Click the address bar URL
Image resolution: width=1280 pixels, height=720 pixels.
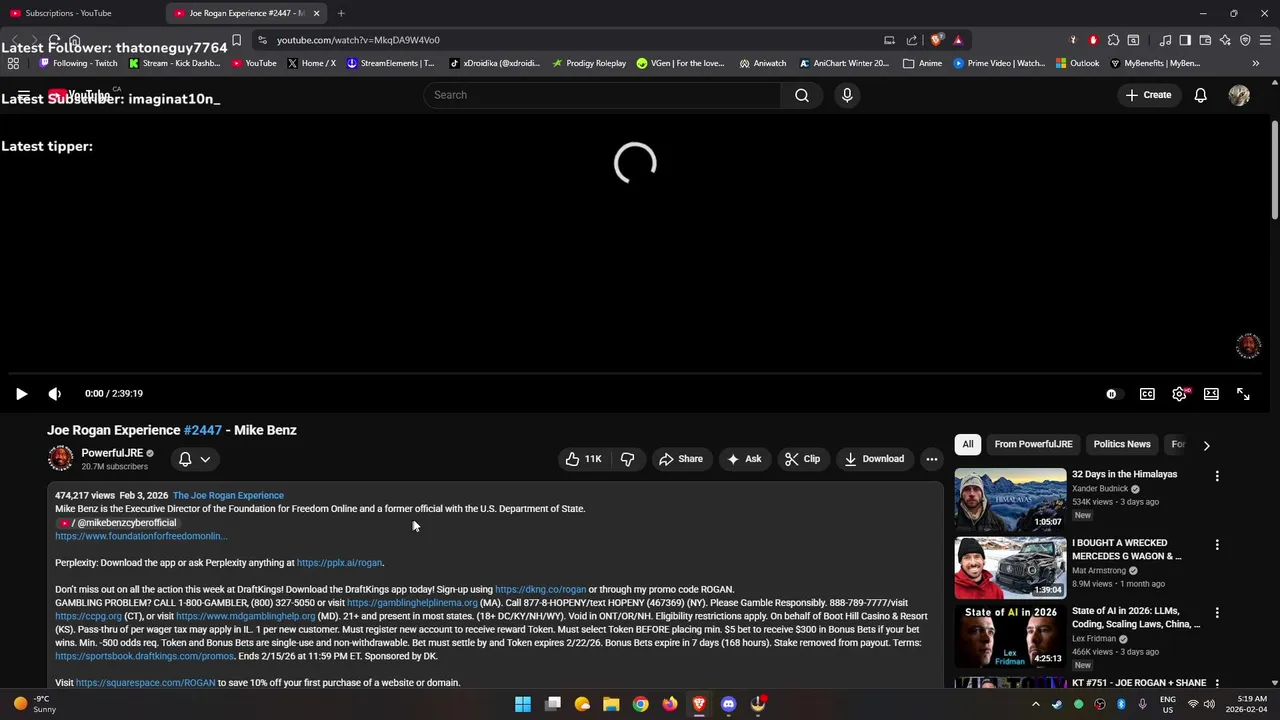(x=358, y=40)
